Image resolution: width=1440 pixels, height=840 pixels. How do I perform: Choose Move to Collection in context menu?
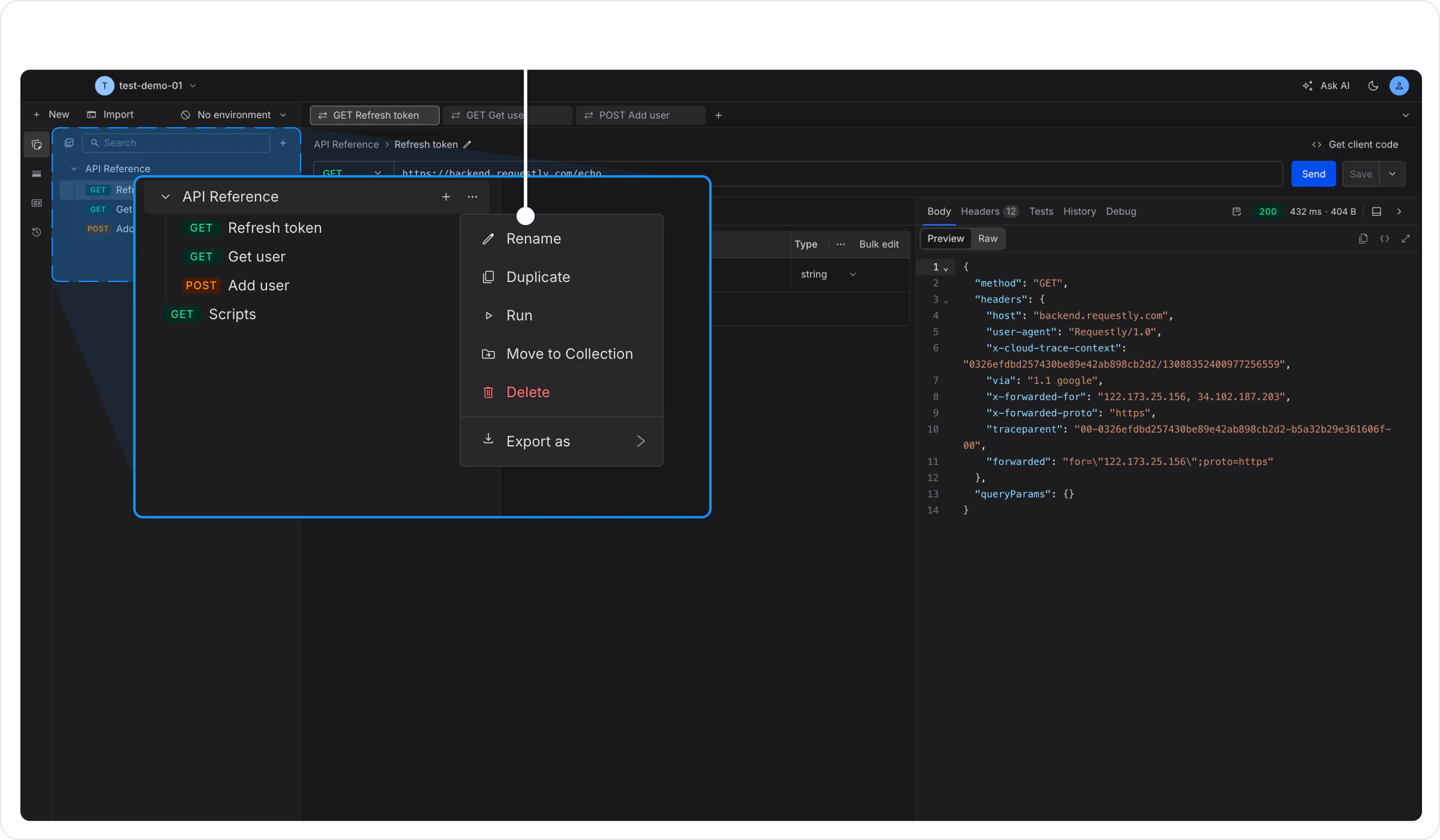569,354
